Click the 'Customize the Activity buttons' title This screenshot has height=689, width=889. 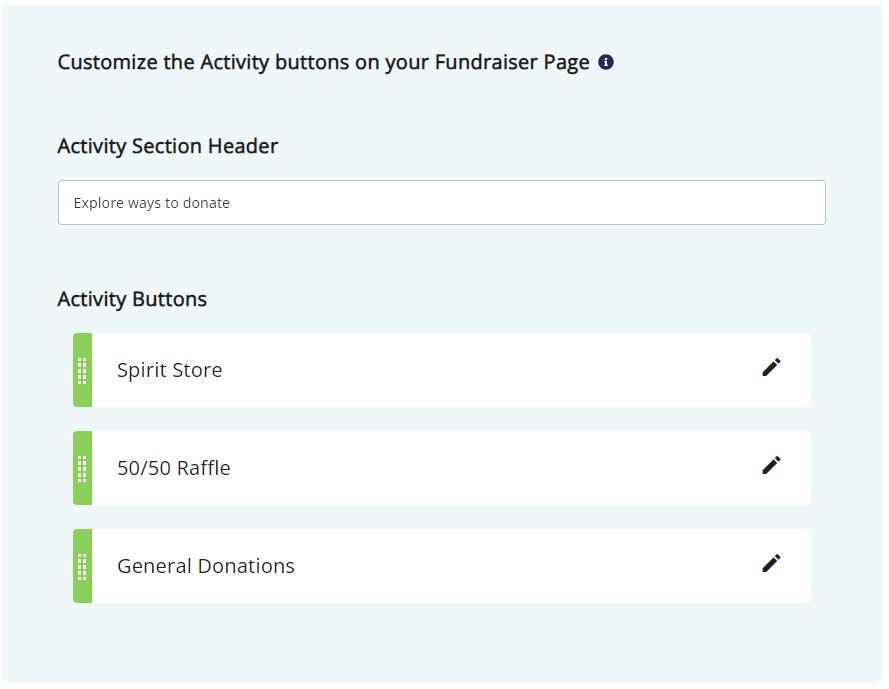[x=322, y=61]
